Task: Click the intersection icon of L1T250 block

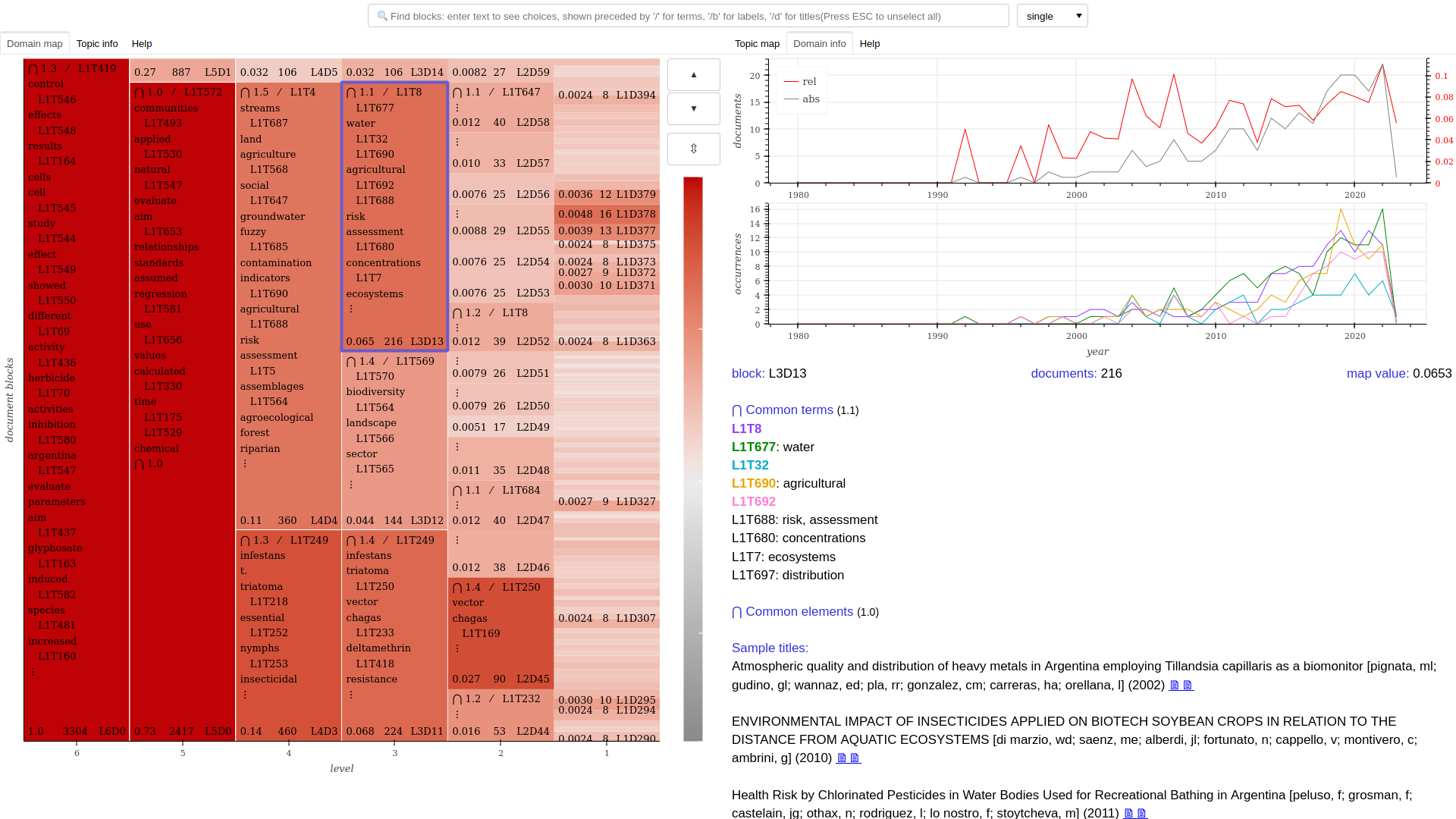Action: (457, 588)
